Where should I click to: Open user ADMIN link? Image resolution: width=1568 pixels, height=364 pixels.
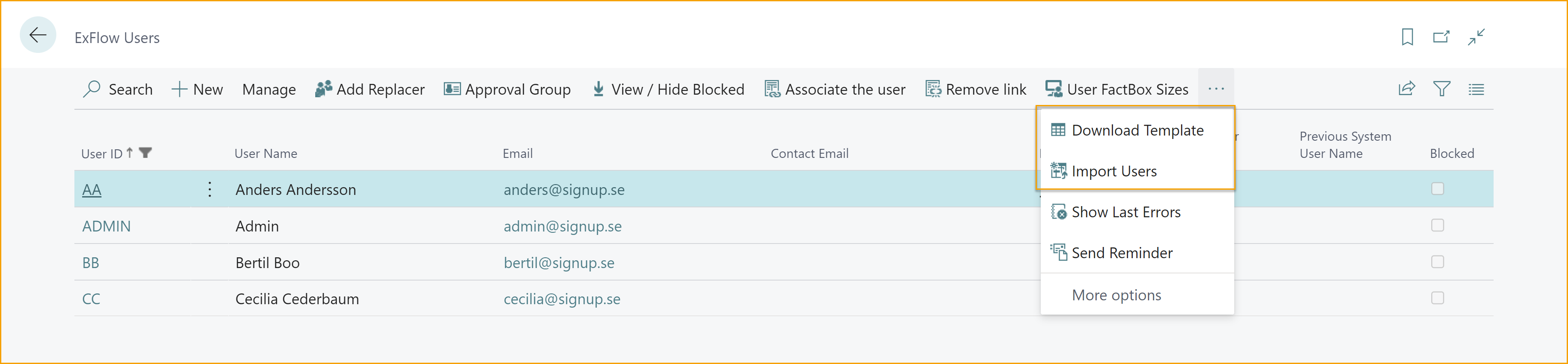tap(106, 226)
